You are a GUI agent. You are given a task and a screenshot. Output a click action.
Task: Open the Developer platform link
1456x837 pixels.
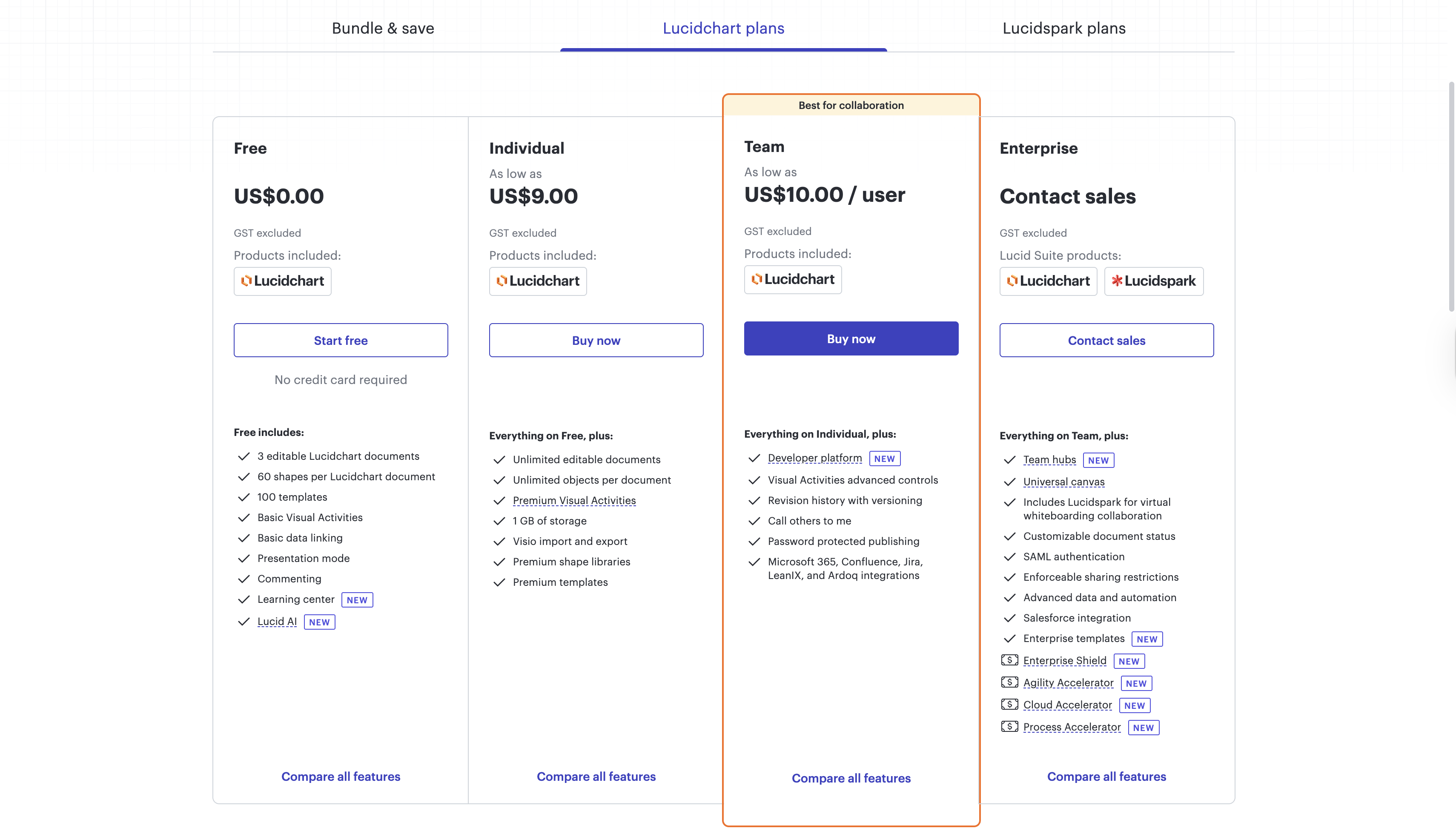[x=814, y=458]
